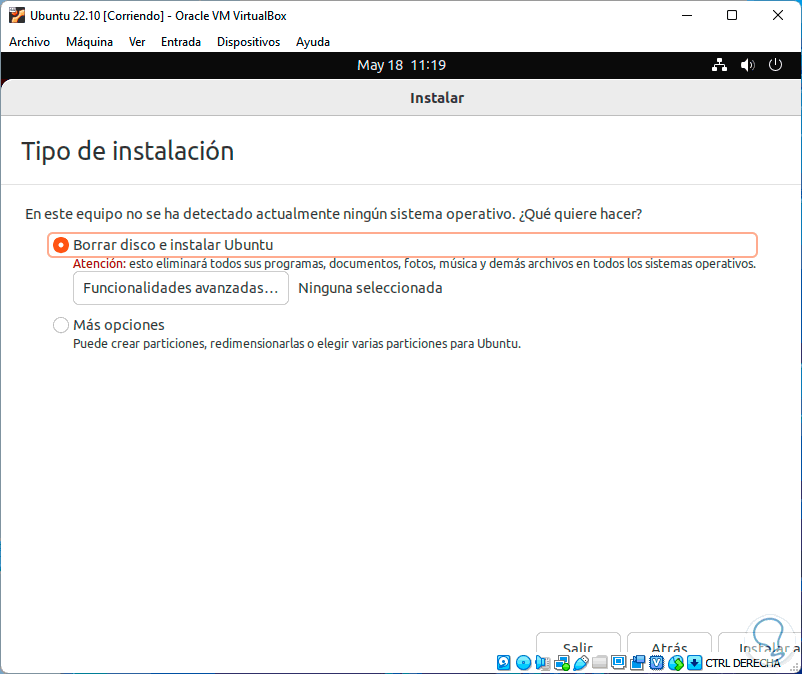The image size is (802, 674).
Task: Minimize the VirtualBox window
Action: (x=687, y=15)
